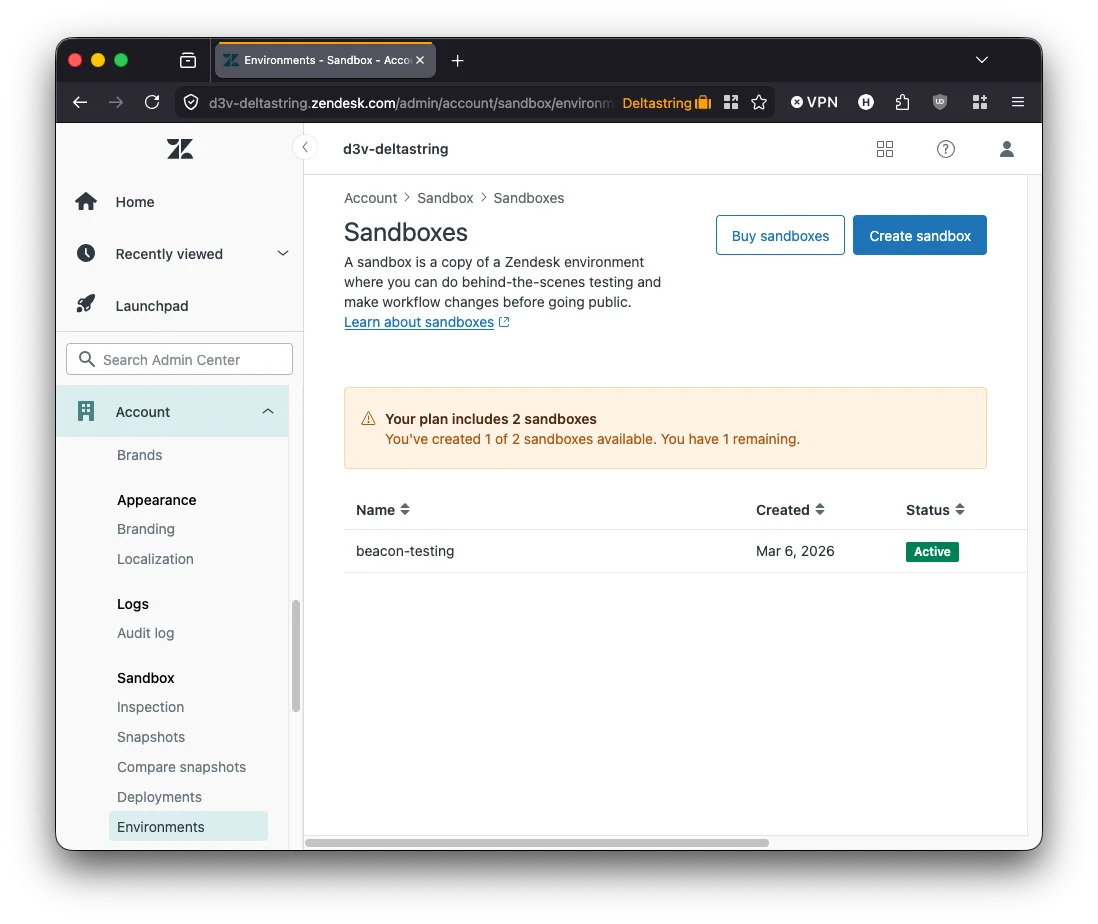The width and height of the screenshot is (1098, 924).
Task: Click the uBlock shield extension icon
Action: coord(940,102)
